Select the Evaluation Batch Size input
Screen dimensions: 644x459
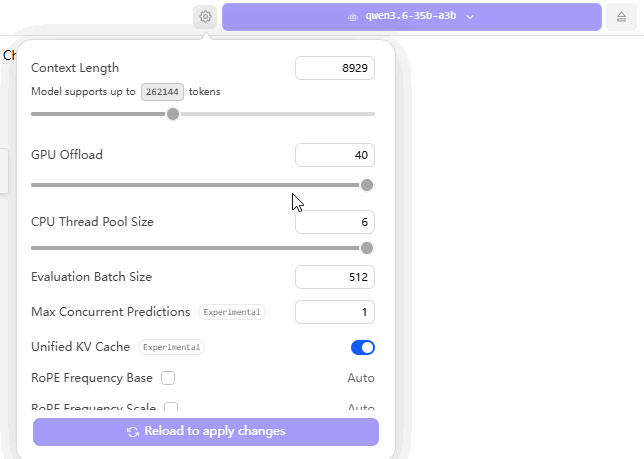334,277
